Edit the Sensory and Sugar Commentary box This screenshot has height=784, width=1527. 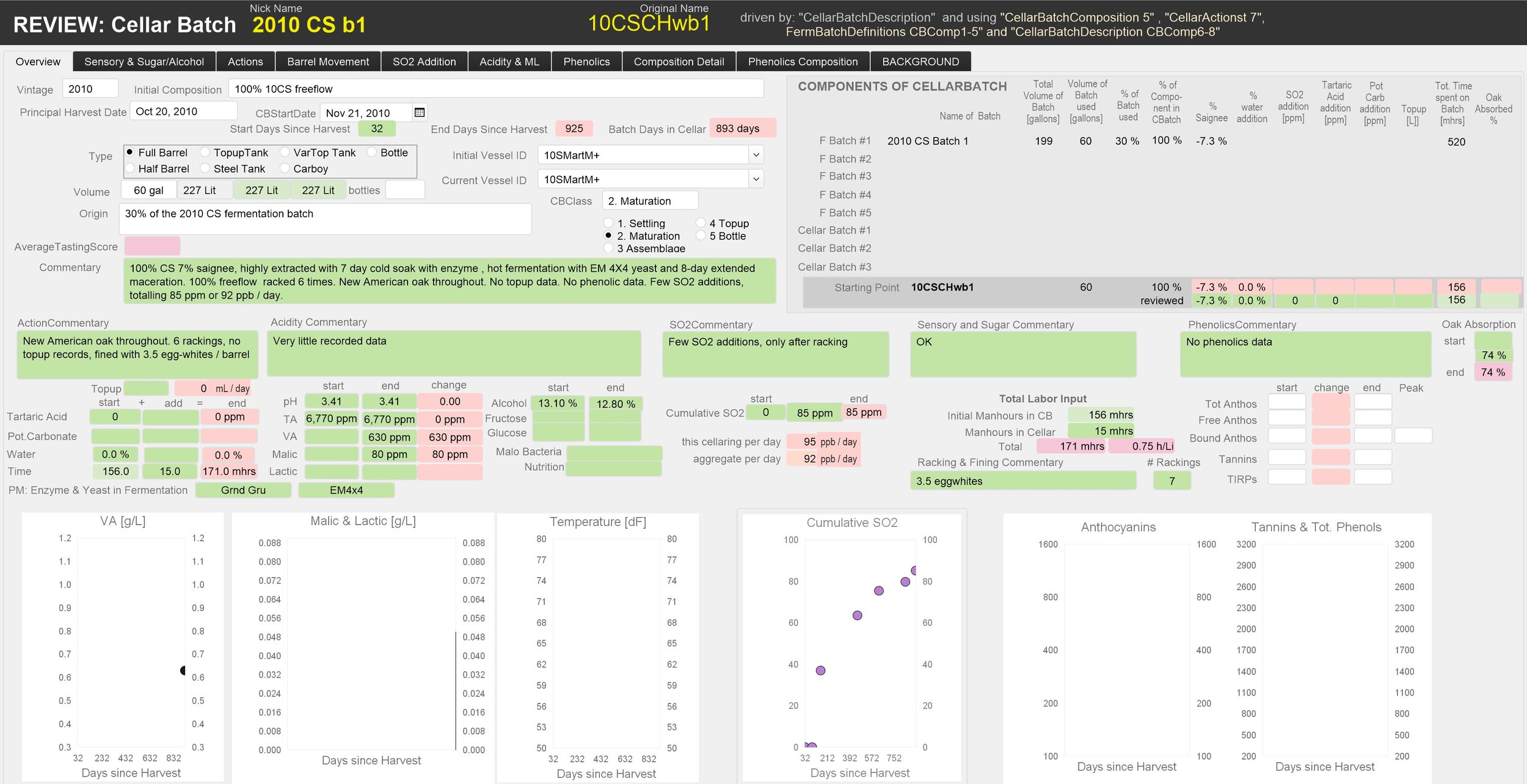point(1023,354)
